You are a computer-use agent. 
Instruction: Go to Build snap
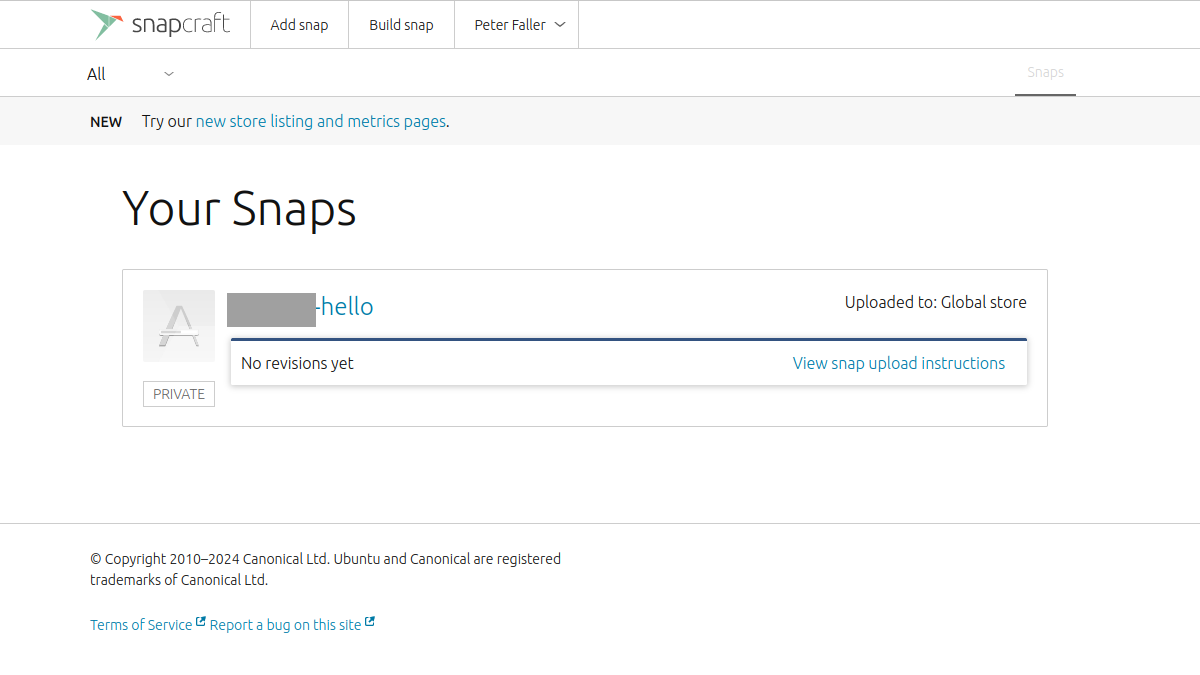click(x=401, y=25)
